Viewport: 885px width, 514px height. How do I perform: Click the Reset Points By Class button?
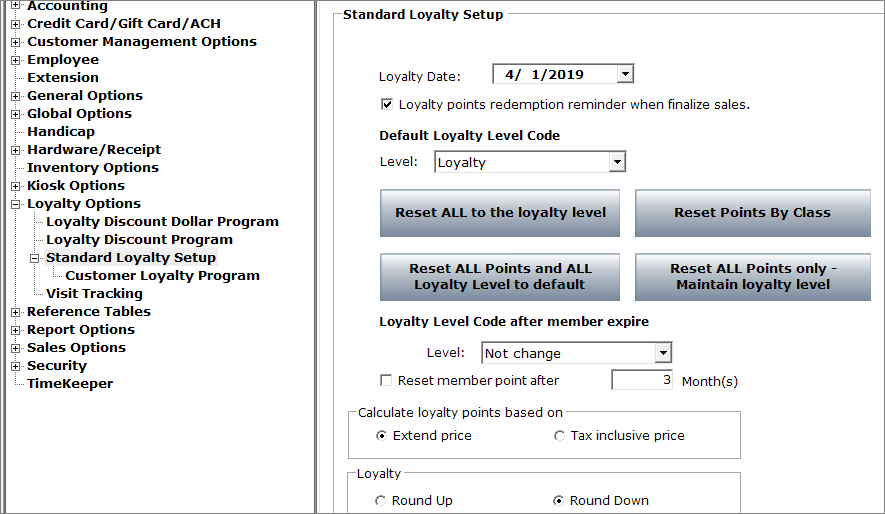coord(753,213)
